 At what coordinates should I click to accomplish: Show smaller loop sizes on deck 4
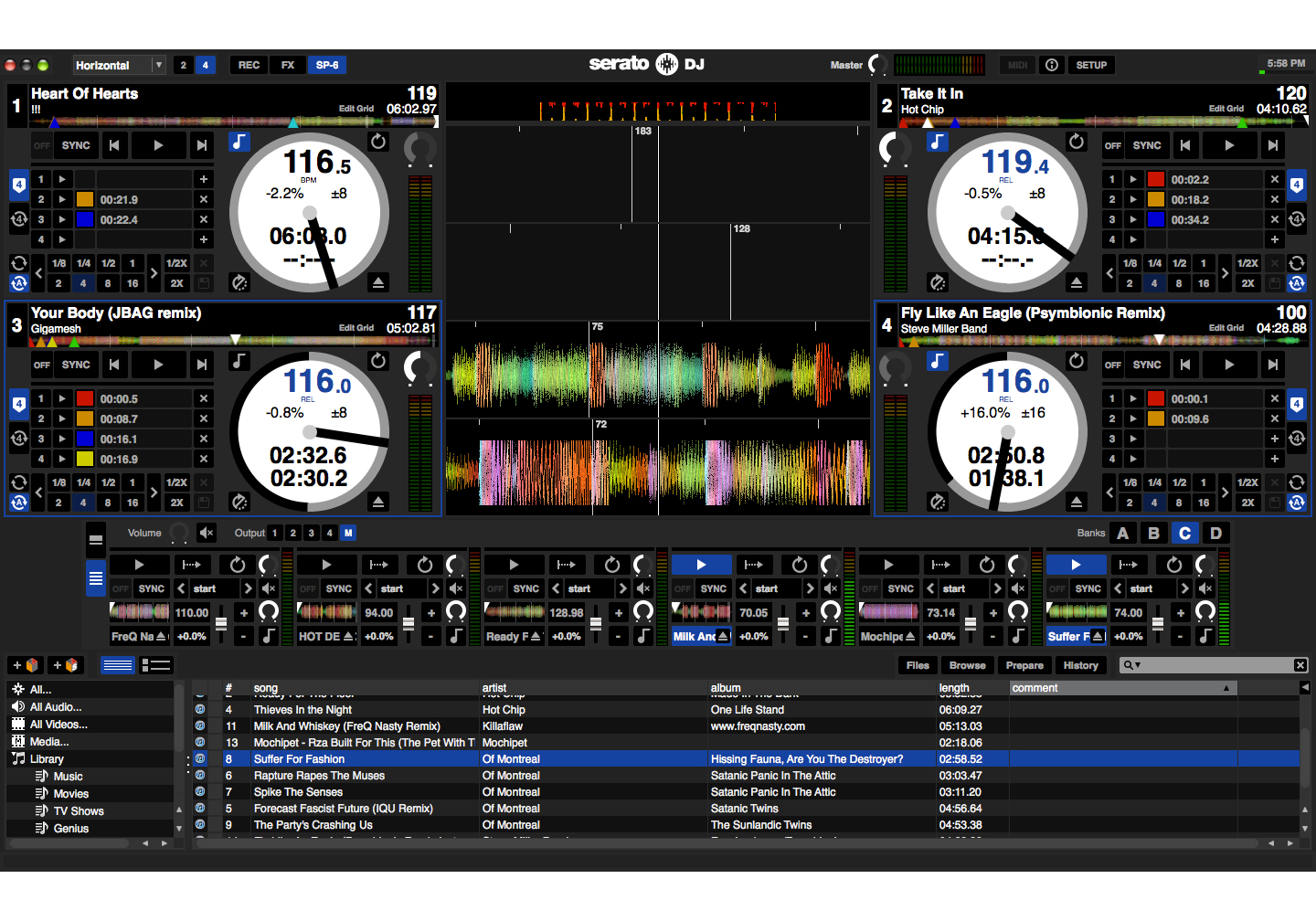[1109, 492]
